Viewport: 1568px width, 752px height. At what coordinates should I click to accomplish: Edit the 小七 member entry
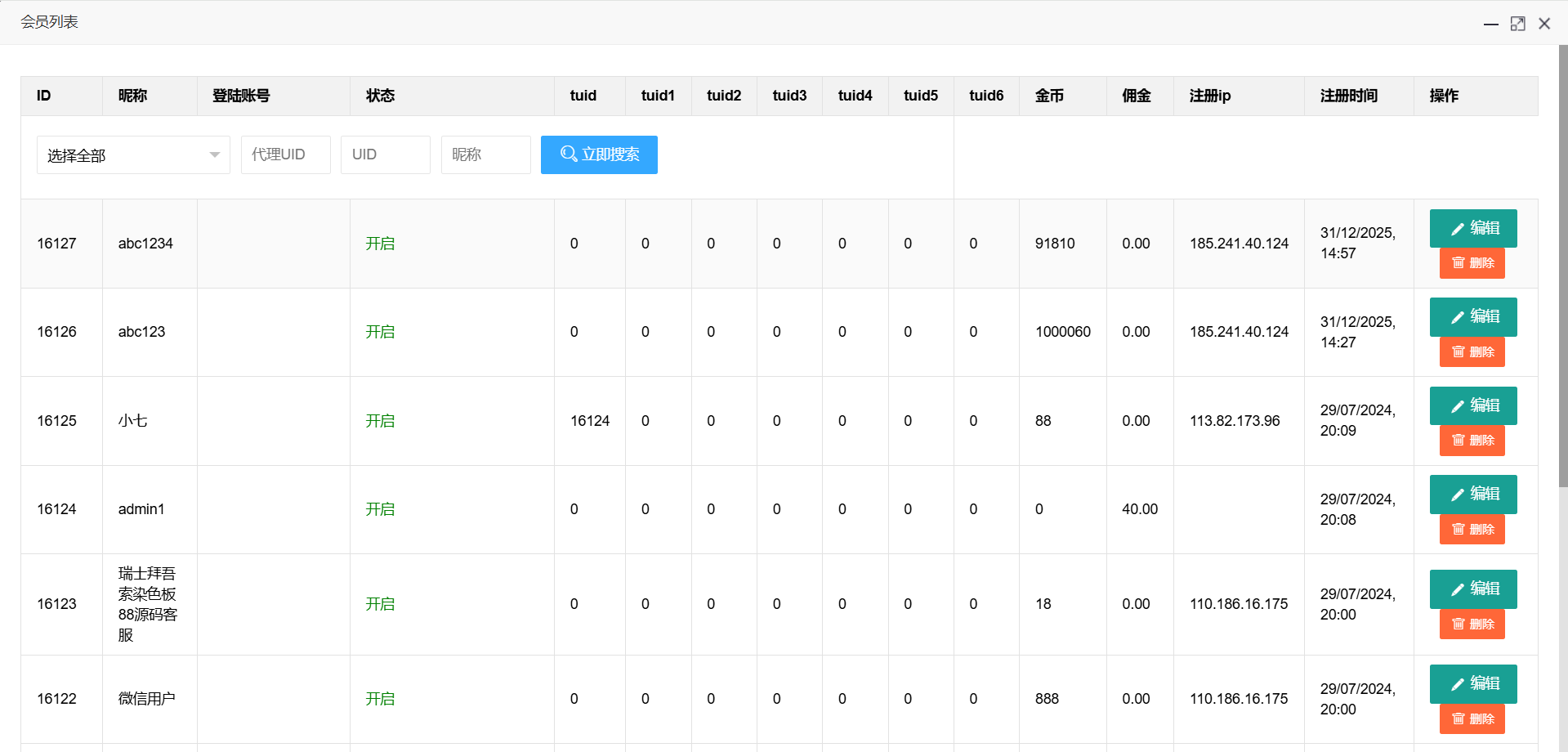tap(1472, 405)
